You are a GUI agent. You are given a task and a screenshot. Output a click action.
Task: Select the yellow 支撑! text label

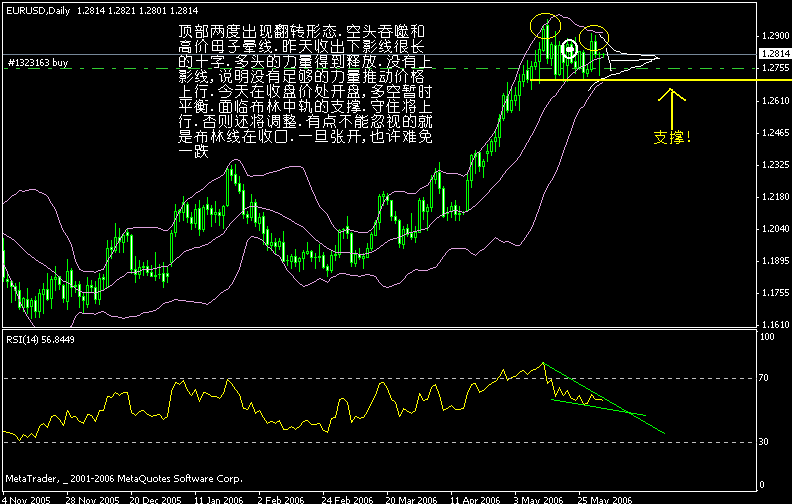click(672, 137)
